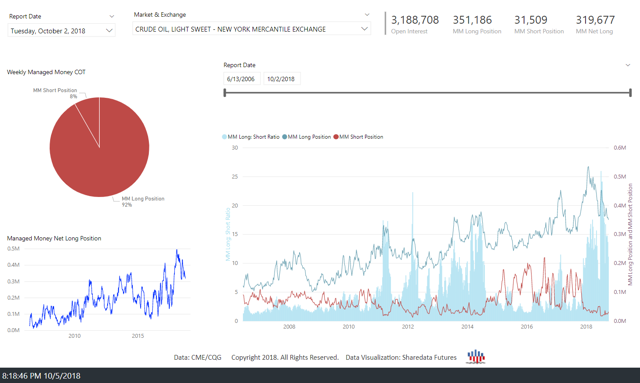Click the MM Long Position legend marker

[x=284, y=137]
